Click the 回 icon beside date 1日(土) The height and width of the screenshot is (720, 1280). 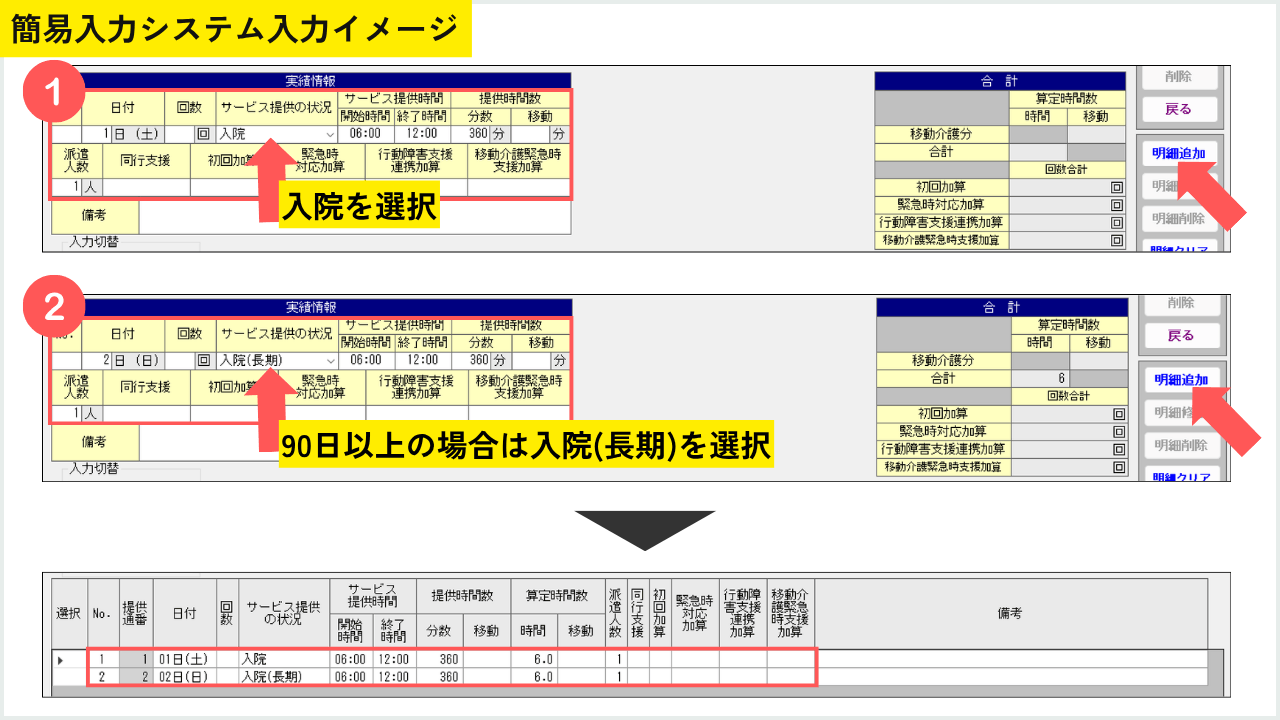coord(203,133)
